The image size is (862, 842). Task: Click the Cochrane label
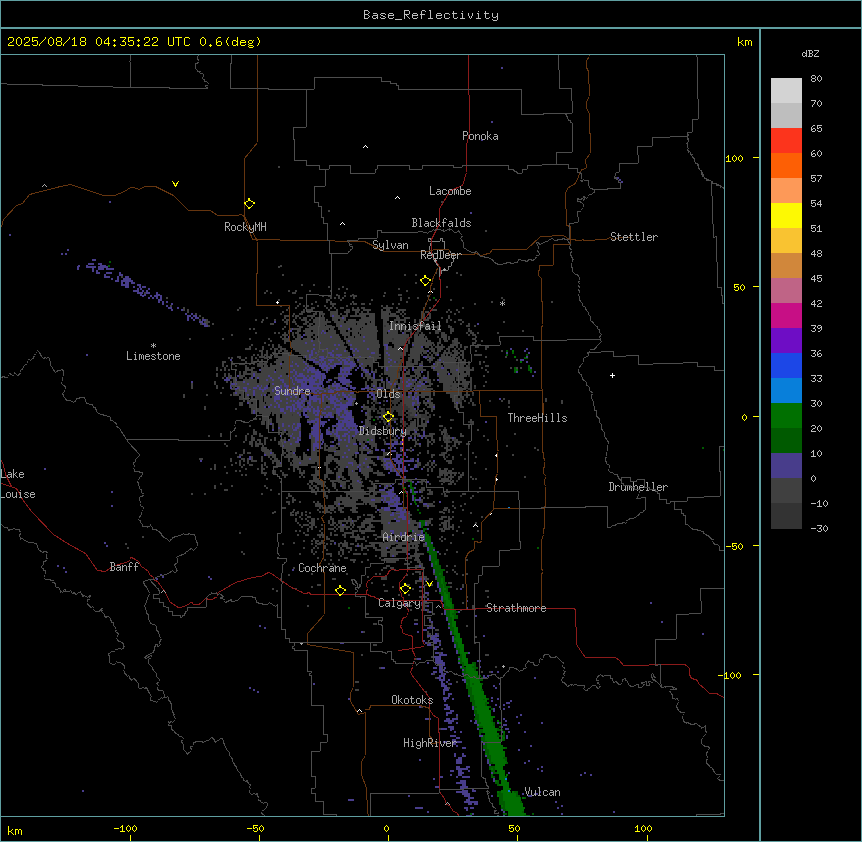(322, 568)
